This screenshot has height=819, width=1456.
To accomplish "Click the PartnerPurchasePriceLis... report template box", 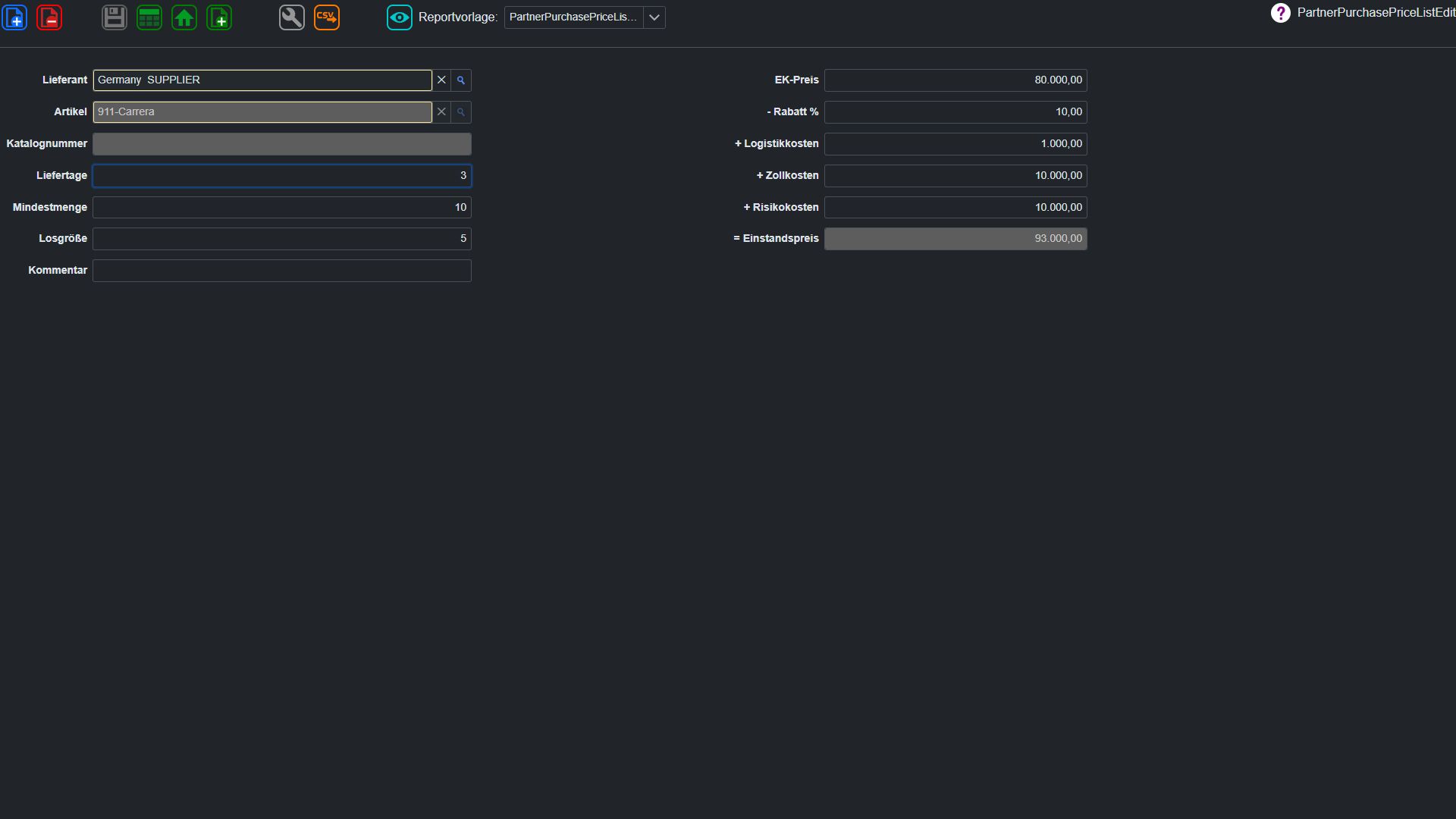I will click(574, 17).
